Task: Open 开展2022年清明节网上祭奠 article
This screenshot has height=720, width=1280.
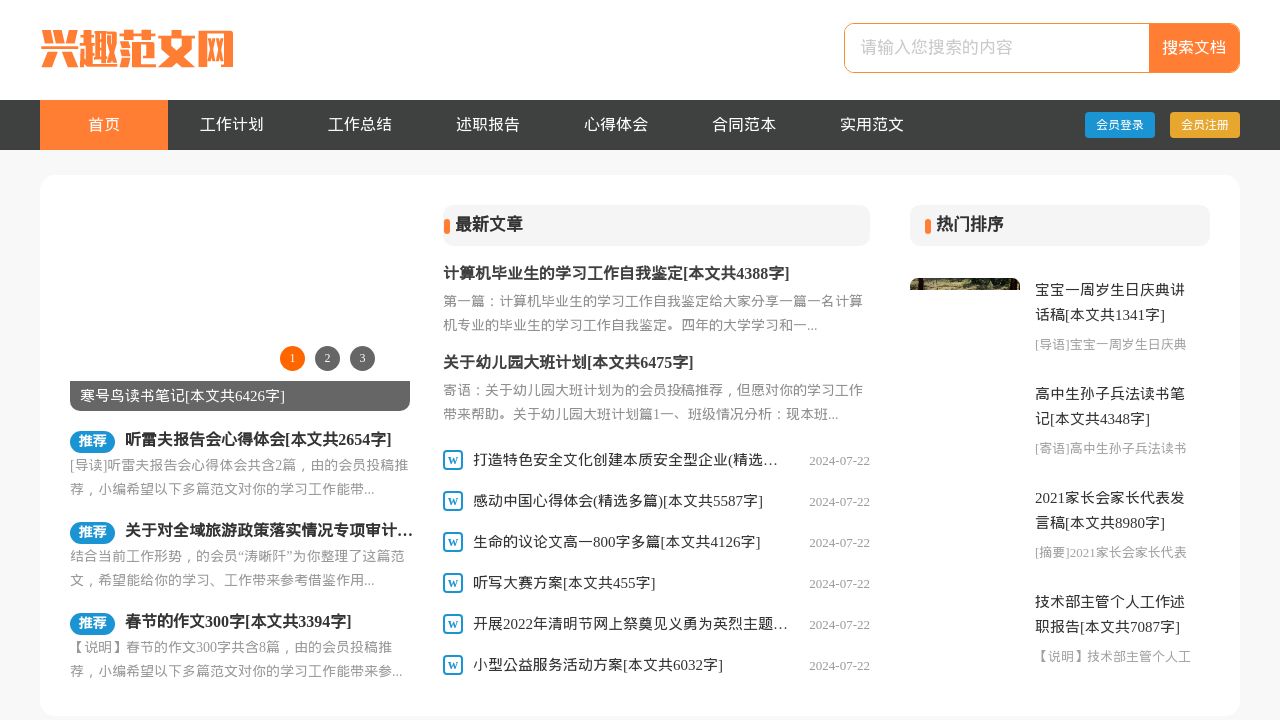Action: pos(630,624)
